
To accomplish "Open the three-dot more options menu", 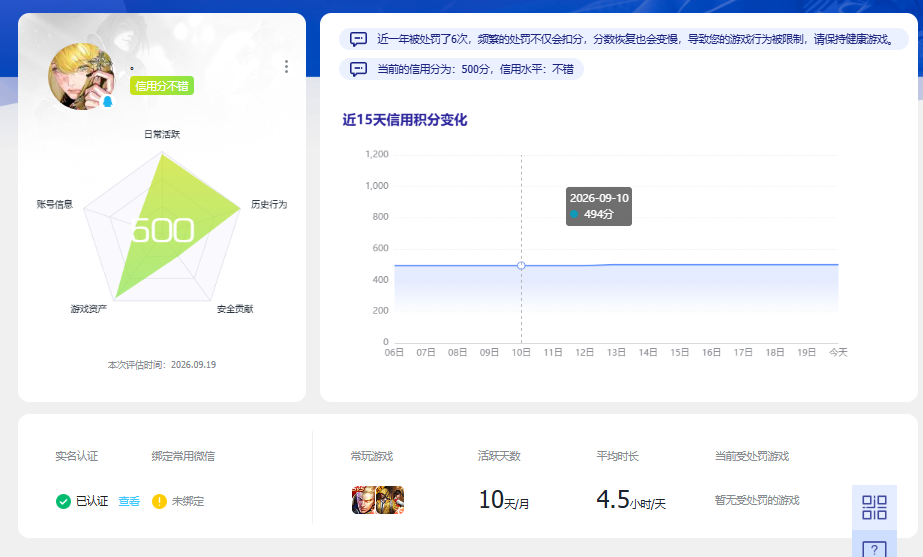I will (x=286, y=67).
